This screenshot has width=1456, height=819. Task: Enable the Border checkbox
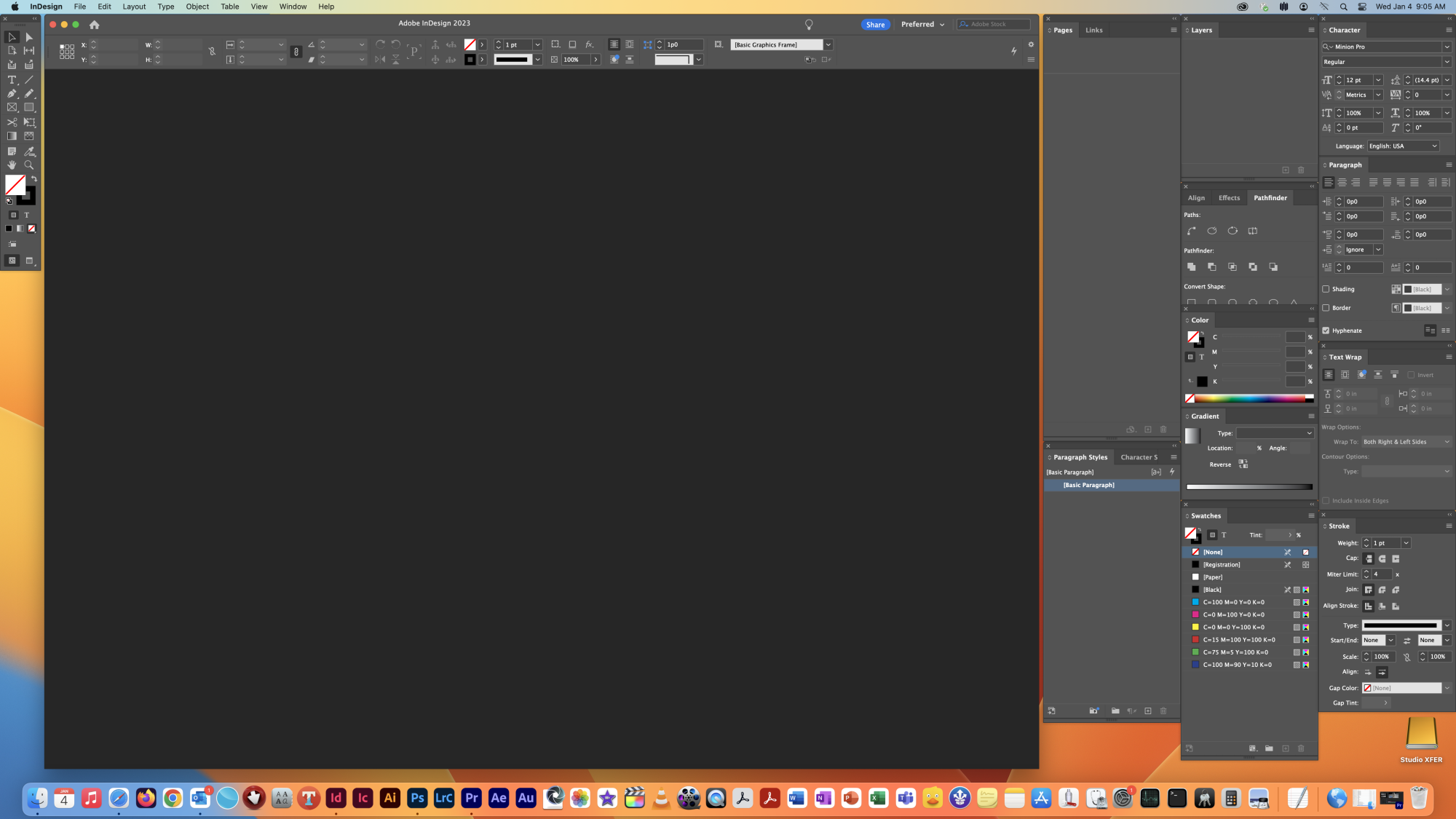point(1326,308)
